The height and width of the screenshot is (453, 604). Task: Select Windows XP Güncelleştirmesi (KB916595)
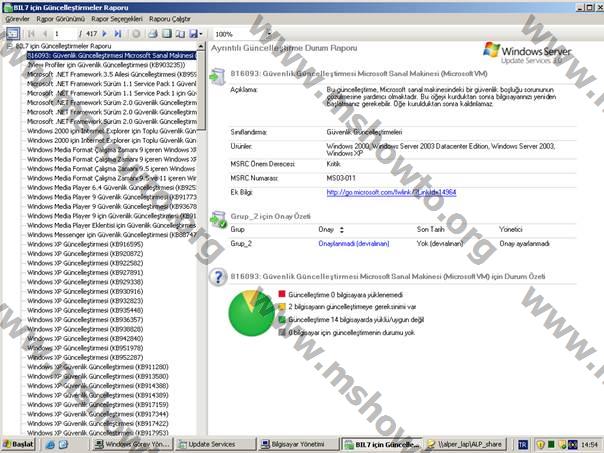[85, 244]
